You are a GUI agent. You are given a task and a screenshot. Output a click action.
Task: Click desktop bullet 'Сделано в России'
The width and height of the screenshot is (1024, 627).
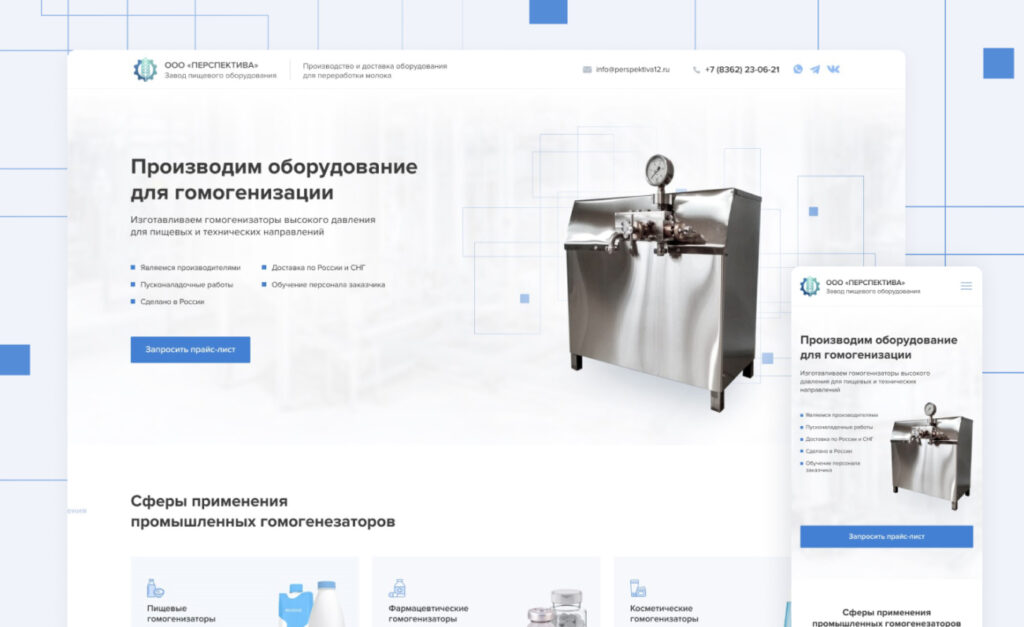pos(172,301)
